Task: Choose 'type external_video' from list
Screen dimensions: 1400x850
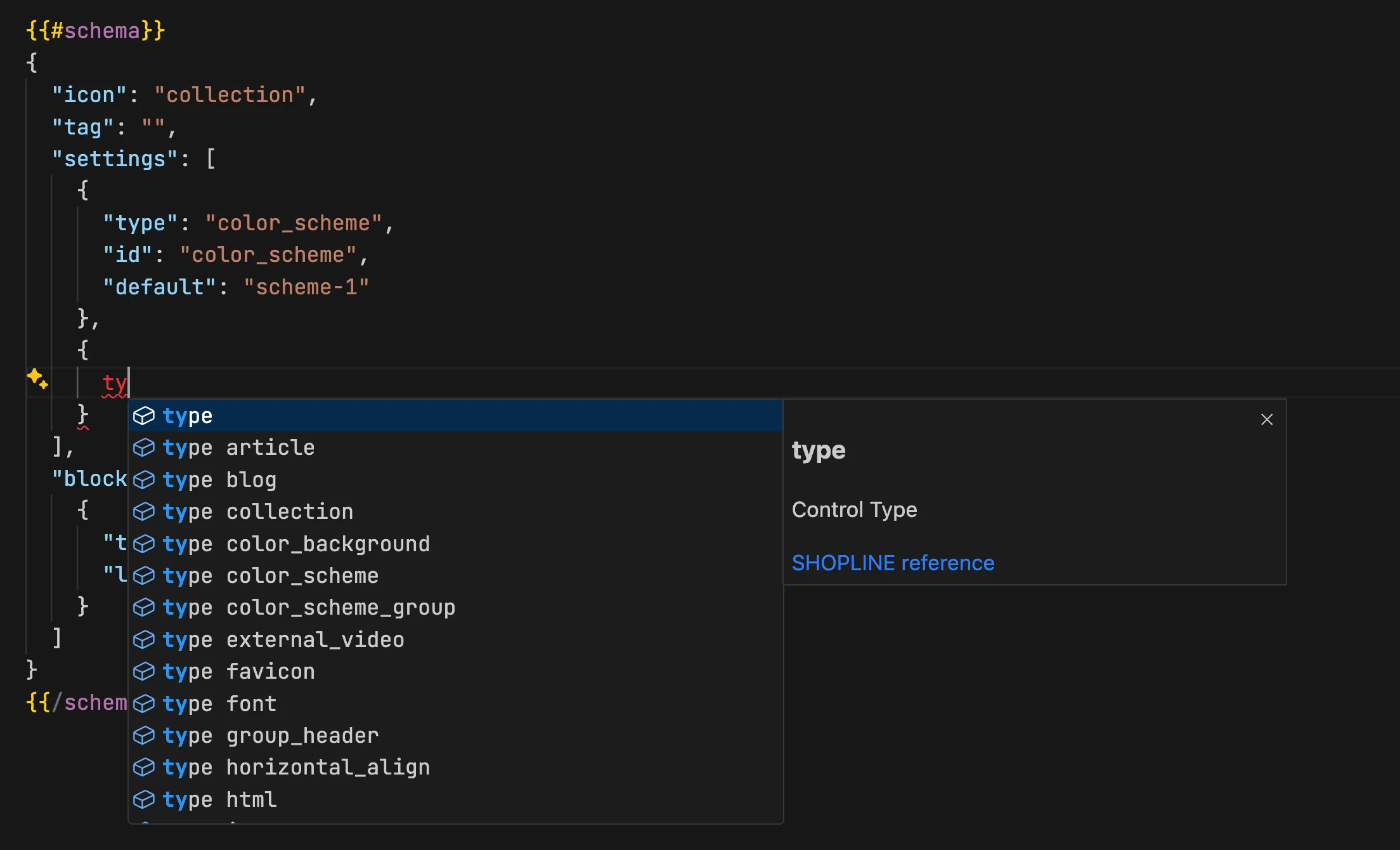Action: [x=283, y=640]
